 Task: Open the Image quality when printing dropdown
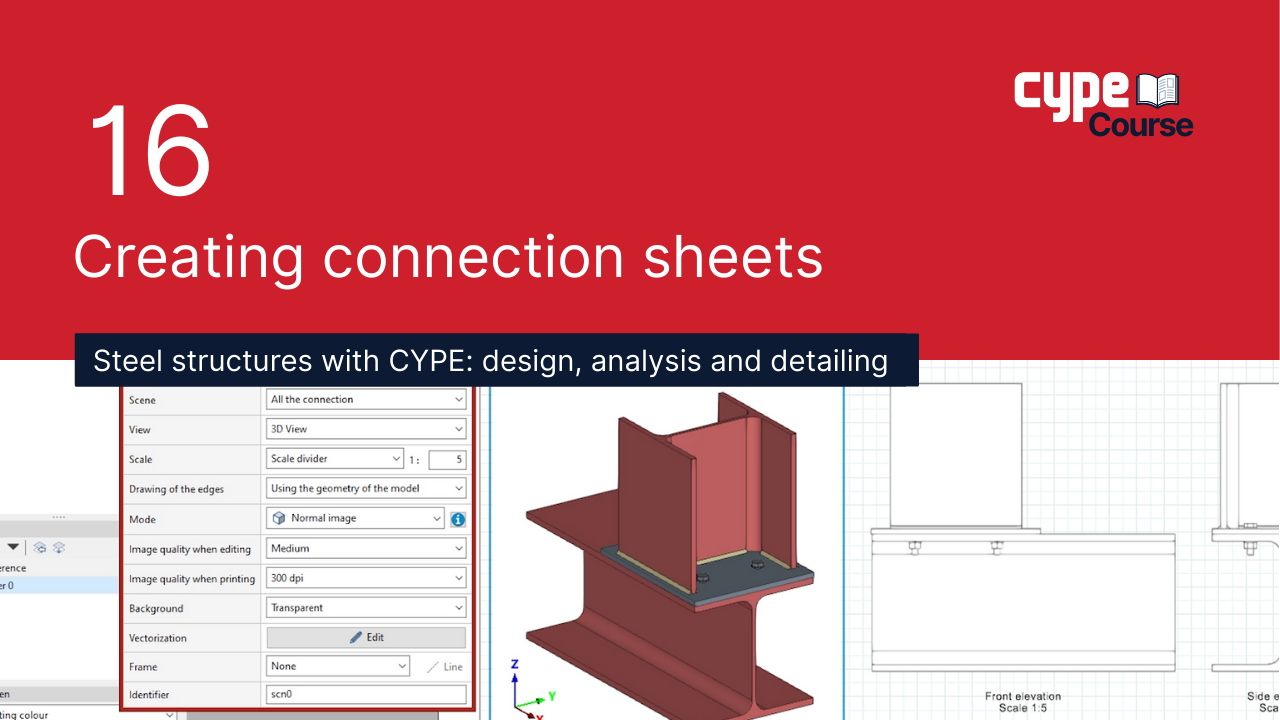367,578
